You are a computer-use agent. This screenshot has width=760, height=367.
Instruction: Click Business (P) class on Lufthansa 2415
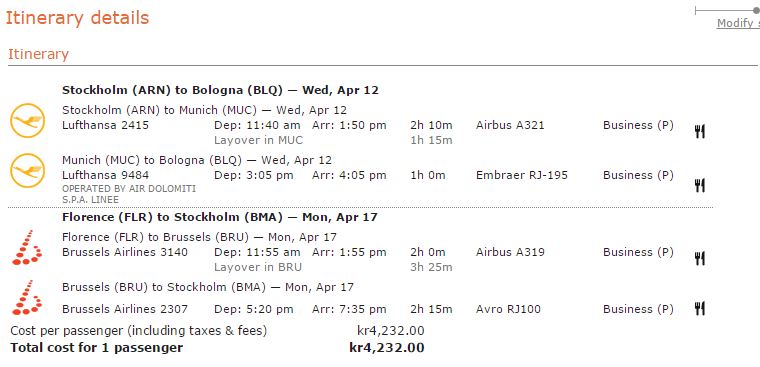(x=638, y=125)
